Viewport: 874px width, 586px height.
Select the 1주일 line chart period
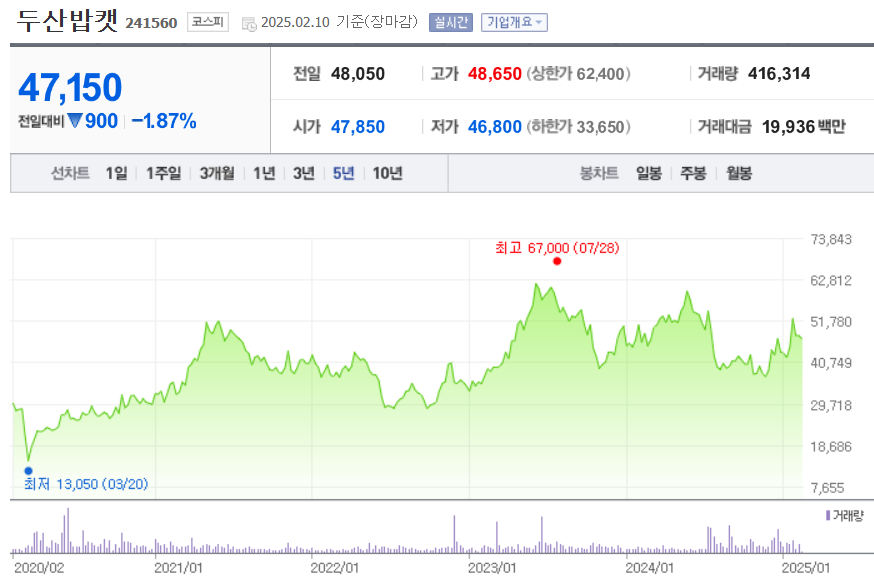click(163, 173)
